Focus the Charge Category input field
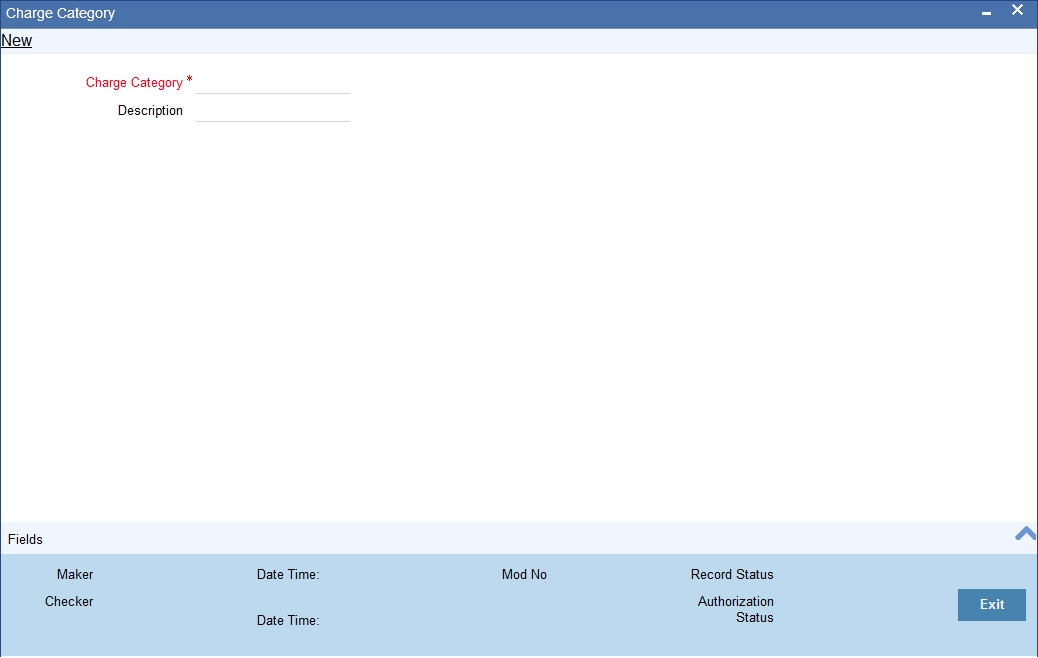 click(x=272, y=83)
